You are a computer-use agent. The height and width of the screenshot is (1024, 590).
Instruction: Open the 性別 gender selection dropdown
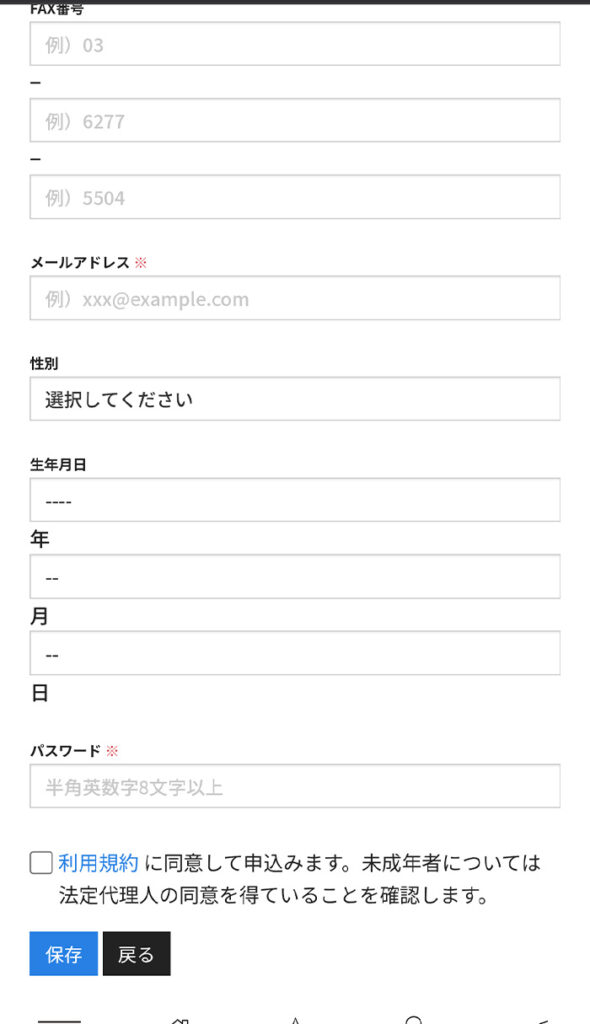[295, 398]
